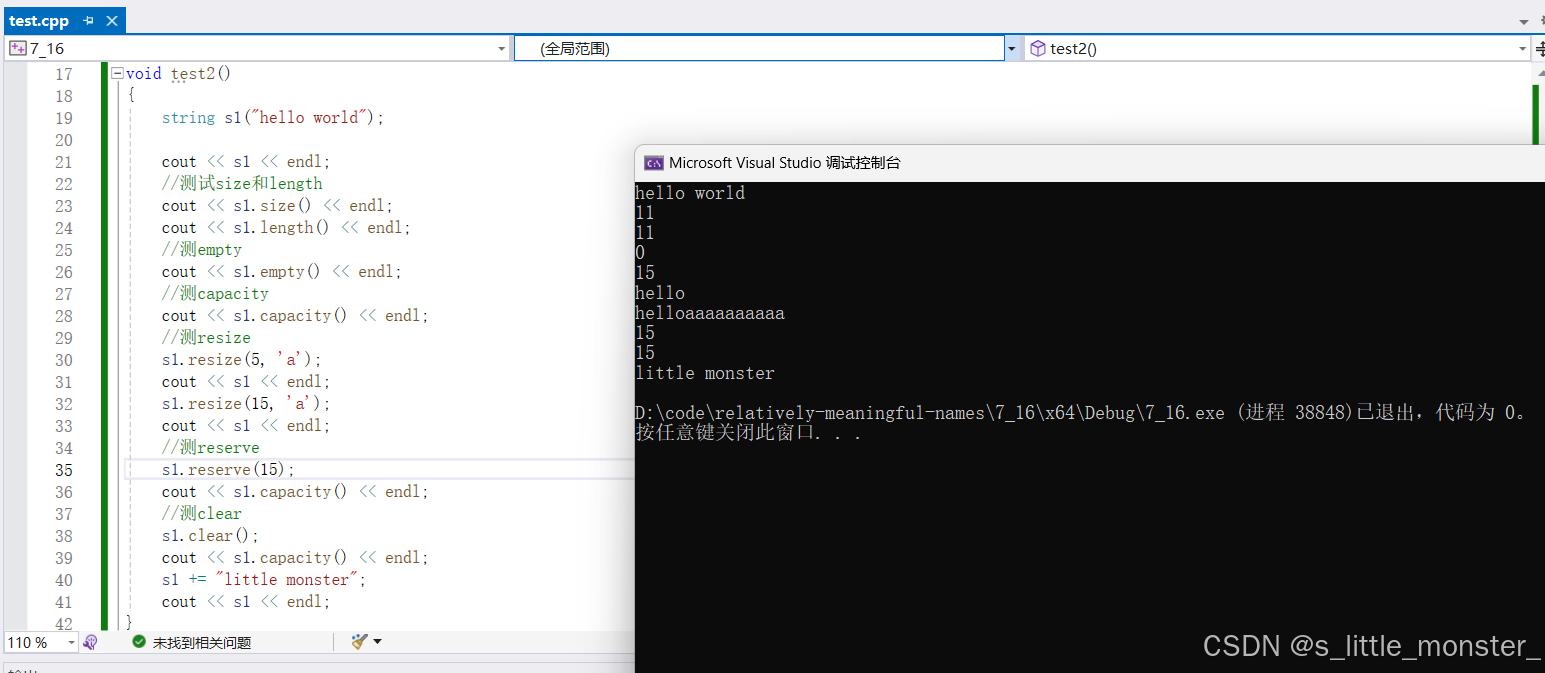Click the //测reserve comment
Screen dimensions: 1545x673
210,448
